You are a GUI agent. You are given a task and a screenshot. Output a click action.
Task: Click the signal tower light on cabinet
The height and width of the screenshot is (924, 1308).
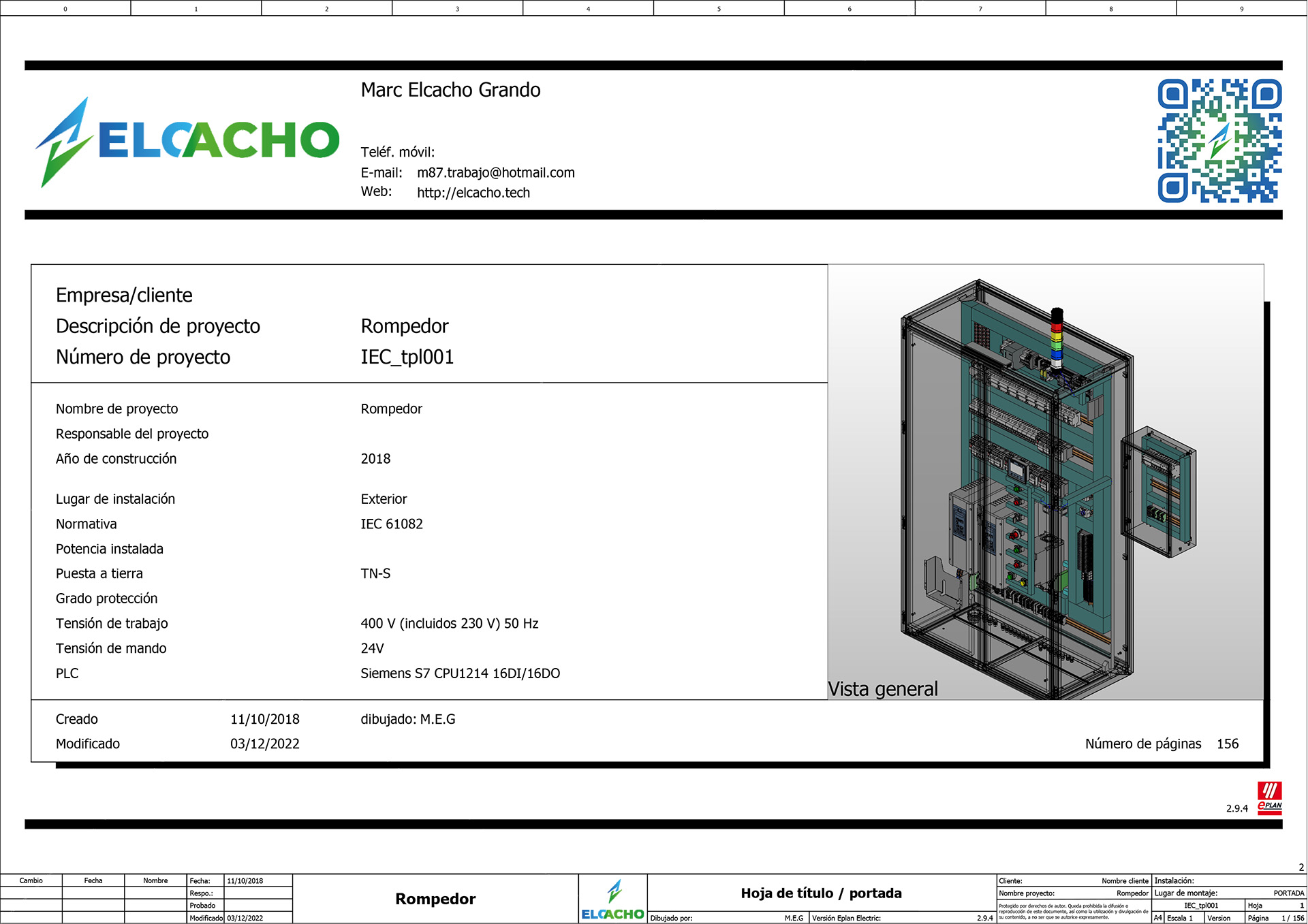tap(1056, 338)
